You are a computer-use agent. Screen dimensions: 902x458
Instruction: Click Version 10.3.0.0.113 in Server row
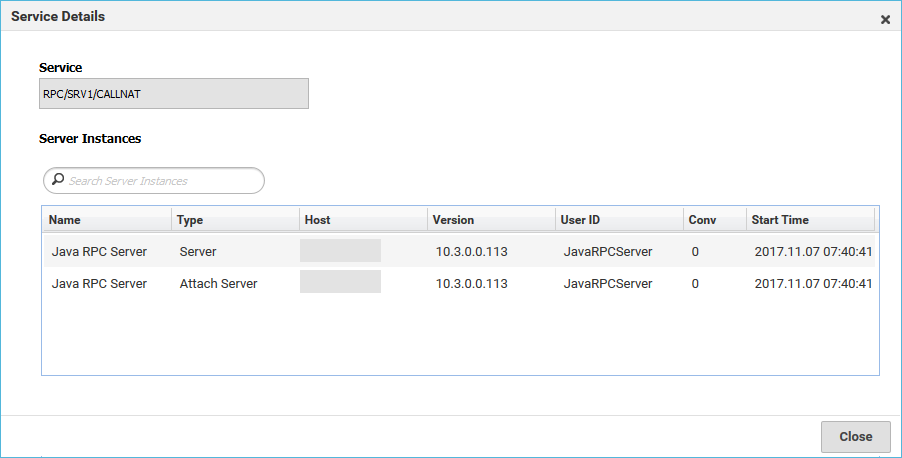pos(471,251)
